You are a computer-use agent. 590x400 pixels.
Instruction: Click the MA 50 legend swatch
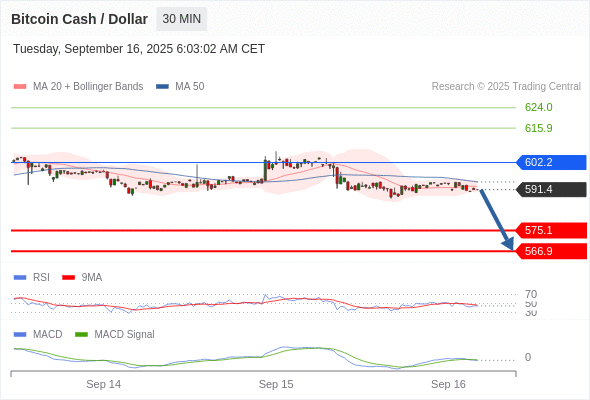[x=162, y=87]
